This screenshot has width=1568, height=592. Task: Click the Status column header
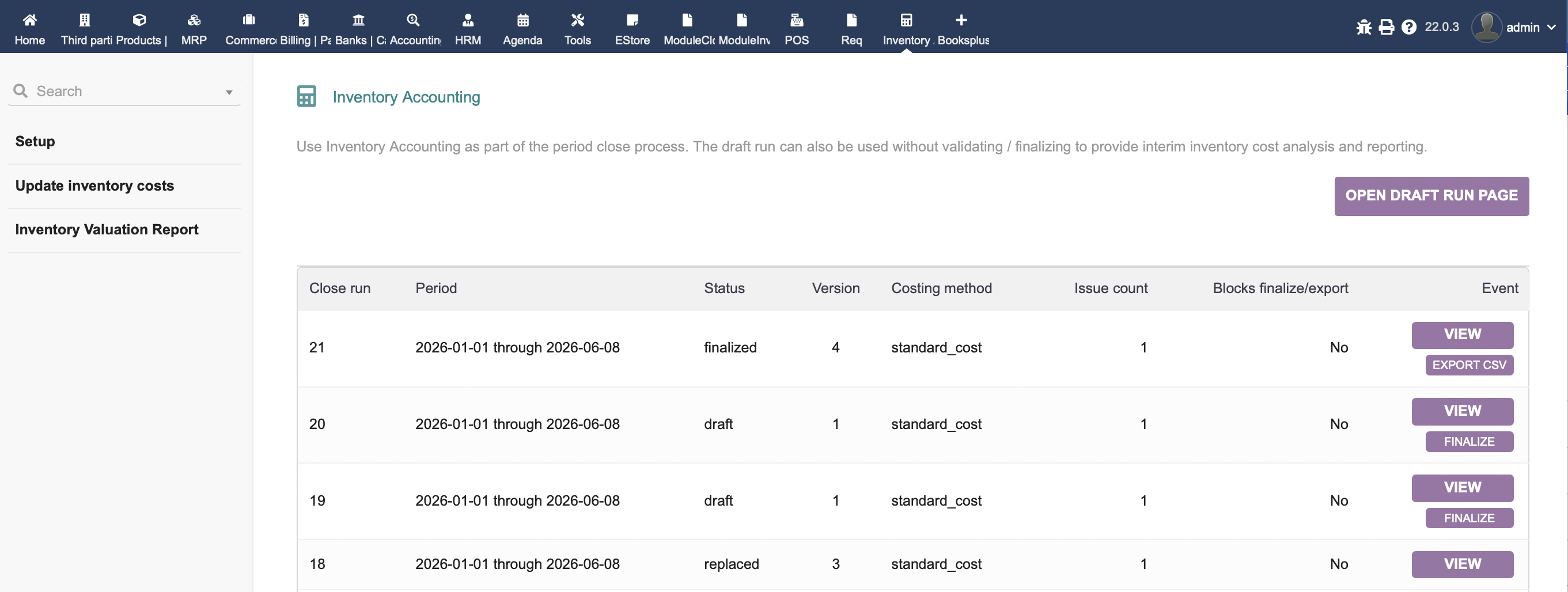click(x=724, y=289)
